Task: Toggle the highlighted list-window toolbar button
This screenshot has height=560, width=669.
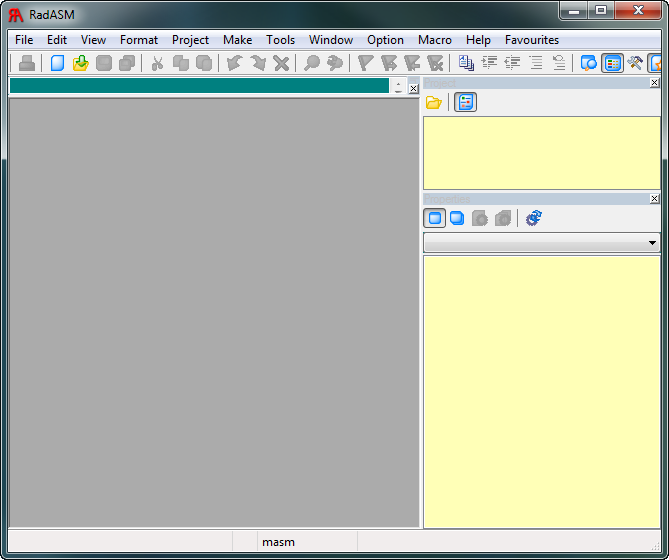Action: [613, 63]
